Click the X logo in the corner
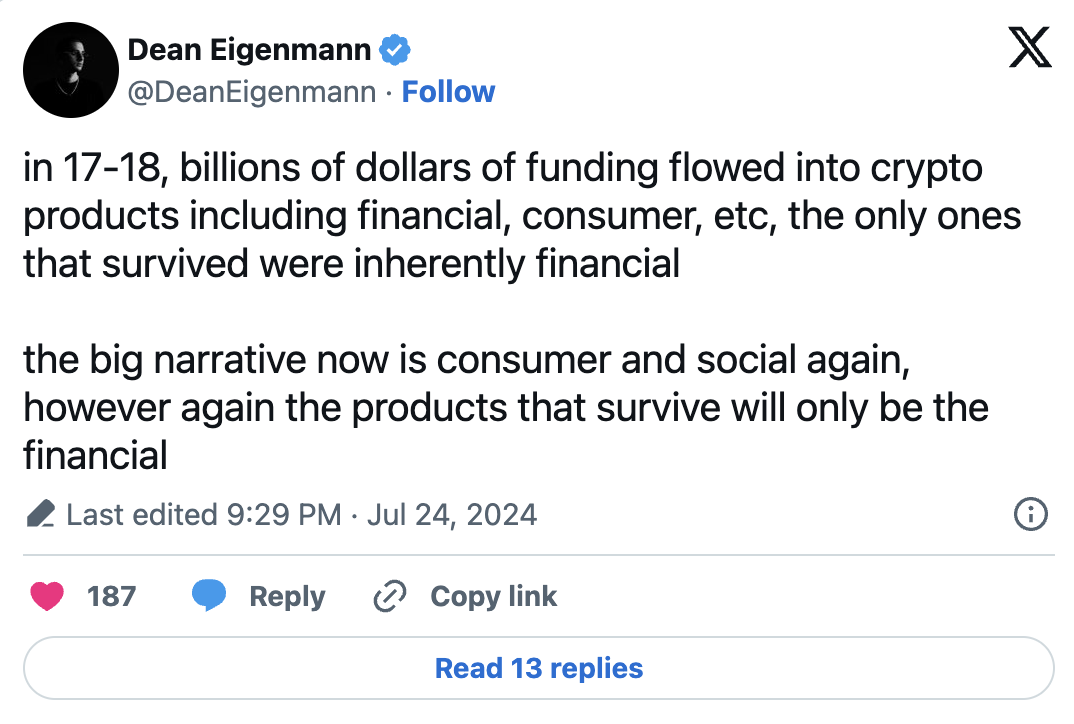The width and height of the screenshot is (1074, 724). [x=1029, y=47]
